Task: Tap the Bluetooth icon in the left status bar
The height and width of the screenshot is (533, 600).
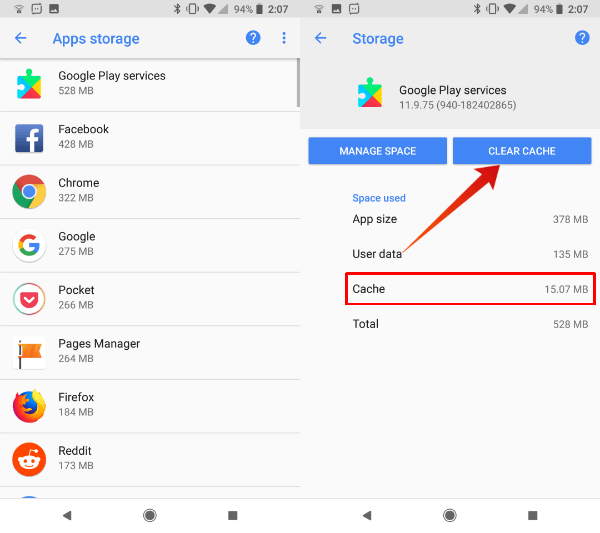Action: pyautogui.click(x=177, y=8)
